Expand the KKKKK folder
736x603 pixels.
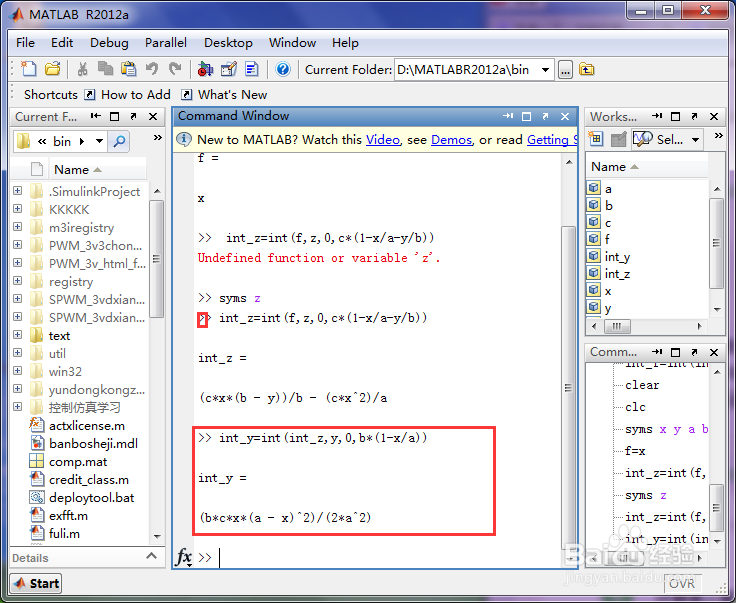tap(18, 208)
